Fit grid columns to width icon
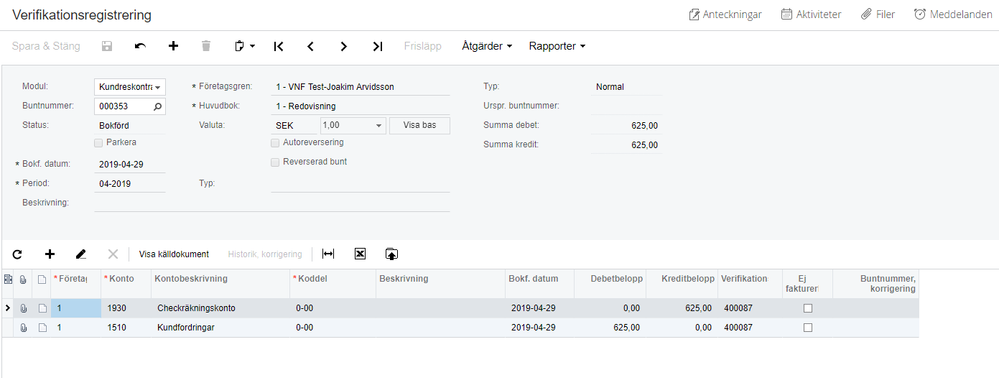Viewport: 999px width, 378px height. [328, 254]
